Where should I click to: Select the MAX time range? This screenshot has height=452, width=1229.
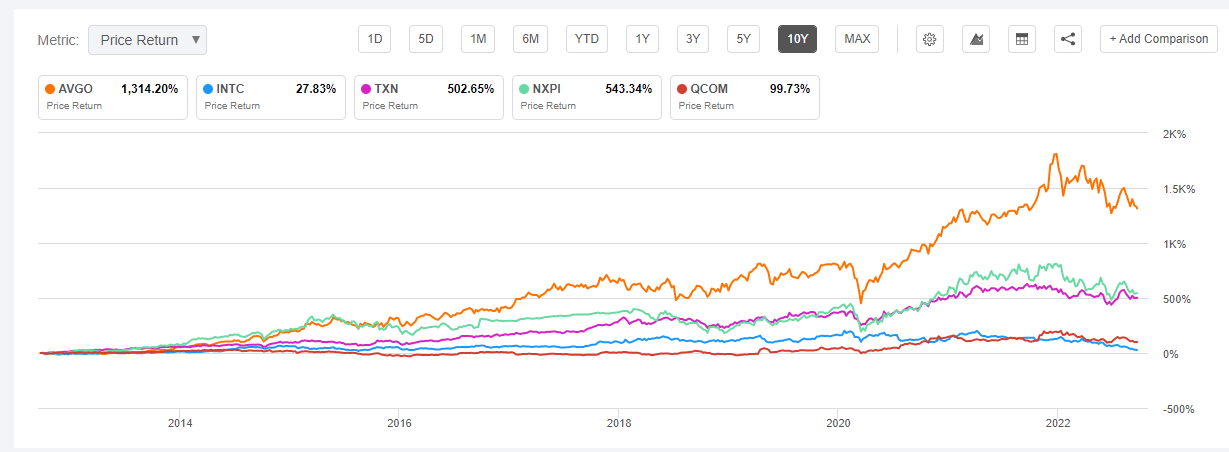(857, 39)
